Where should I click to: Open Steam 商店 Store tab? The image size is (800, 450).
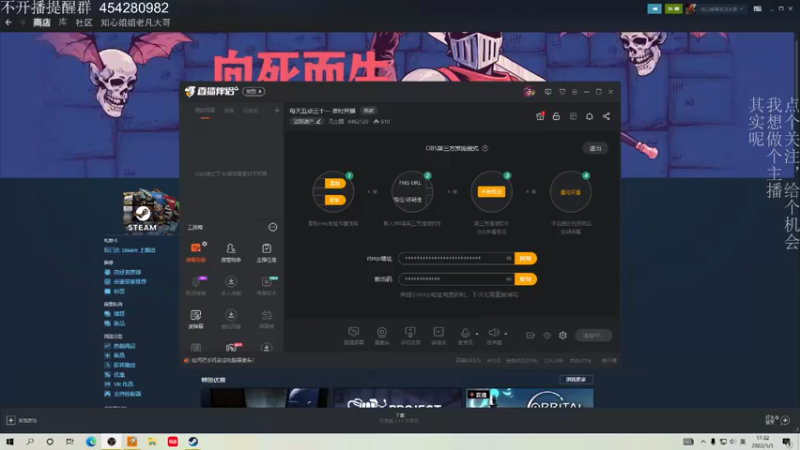[42, 22]
